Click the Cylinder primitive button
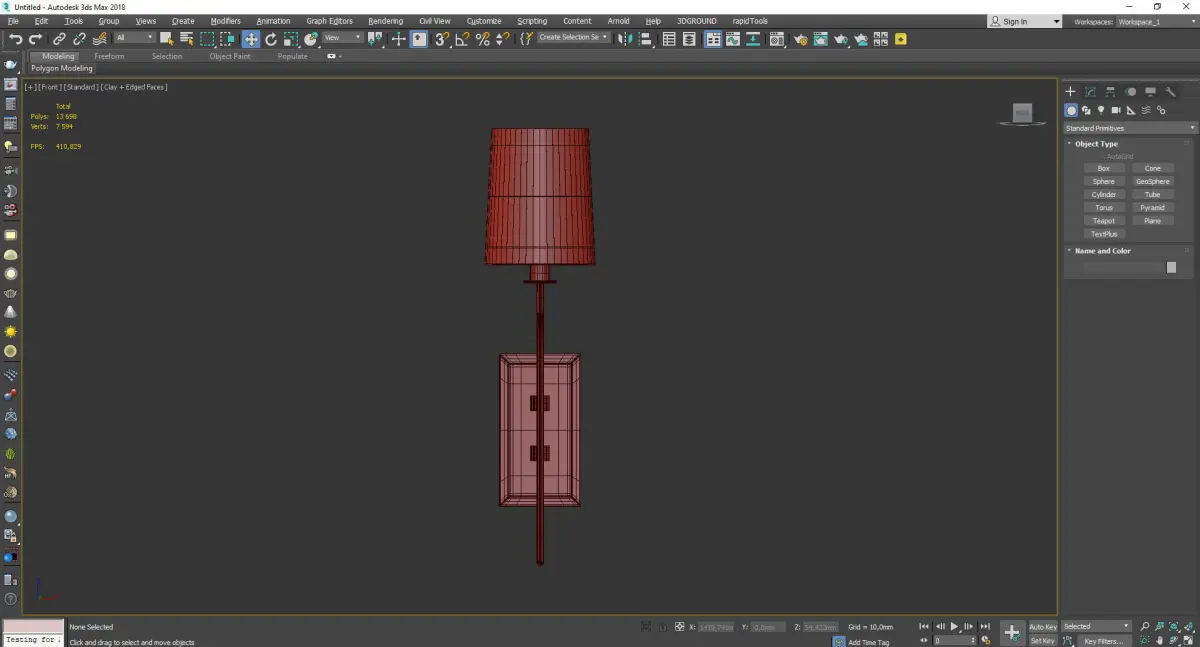 click(1104, 195)
